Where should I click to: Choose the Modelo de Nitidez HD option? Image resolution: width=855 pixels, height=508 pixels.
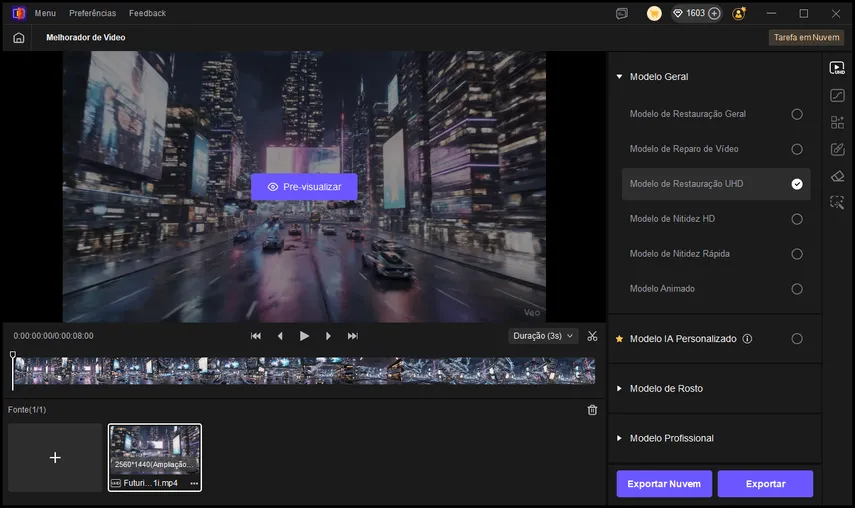click(x=797, y=219)
